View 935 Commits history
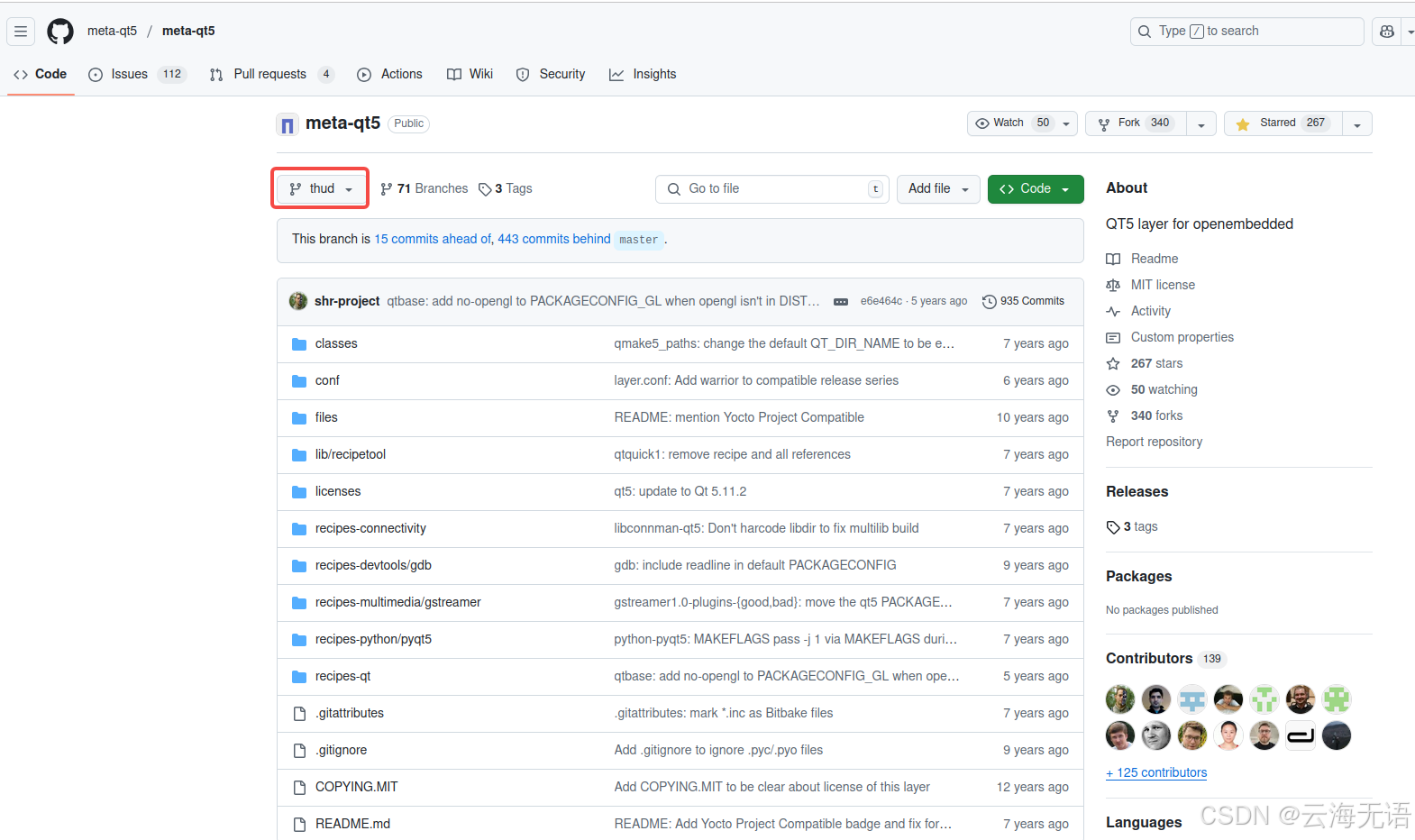The height and width of the screenshot is (840, 1415). point(1023,301)
